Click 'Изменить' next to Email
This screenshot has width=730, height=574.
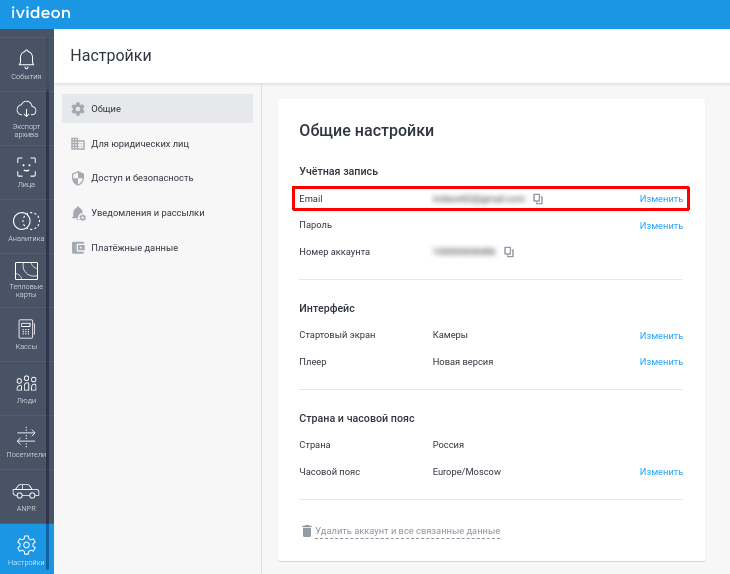click(x=661, y=199)
